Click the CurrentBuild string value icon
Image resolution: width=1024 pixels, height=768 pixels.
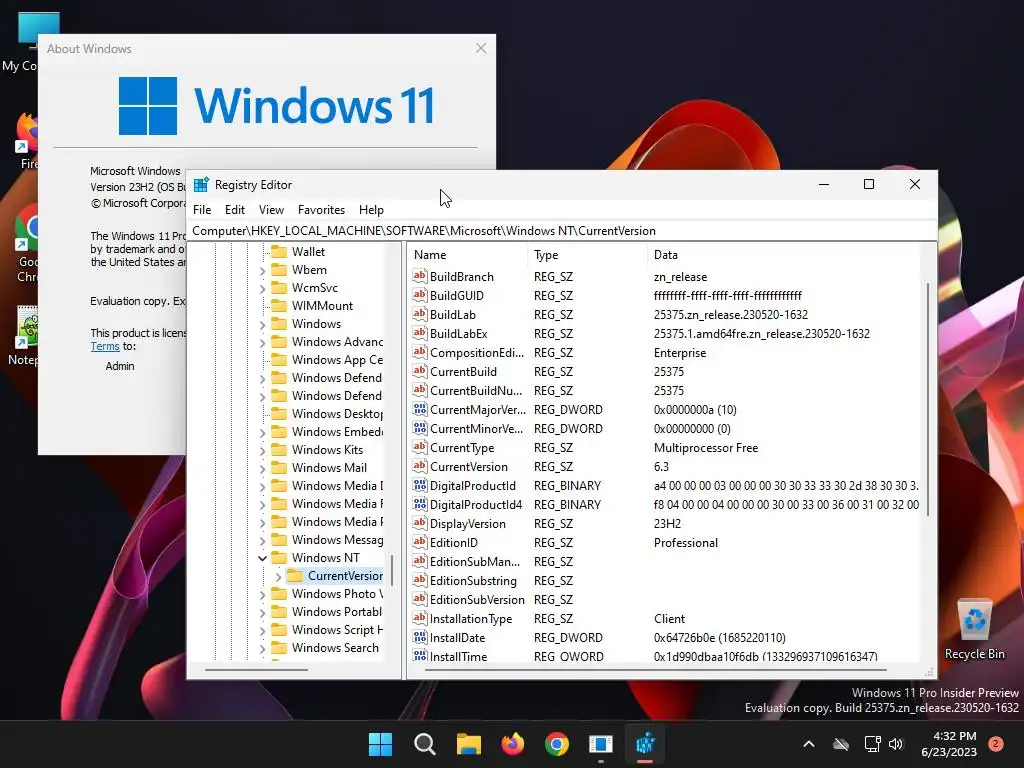point(419,371)
